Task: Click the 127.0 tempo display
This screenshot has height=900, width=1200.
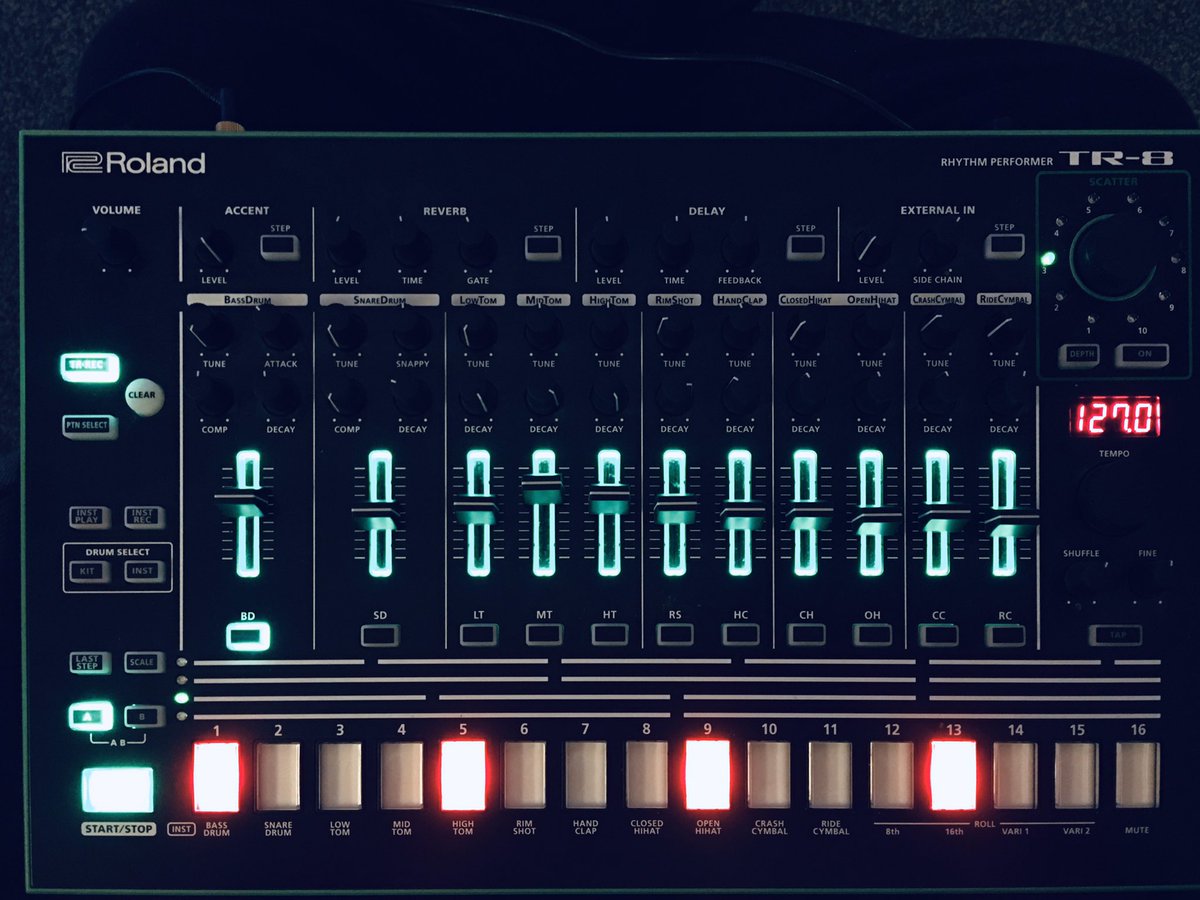Action: (1114, 417)
